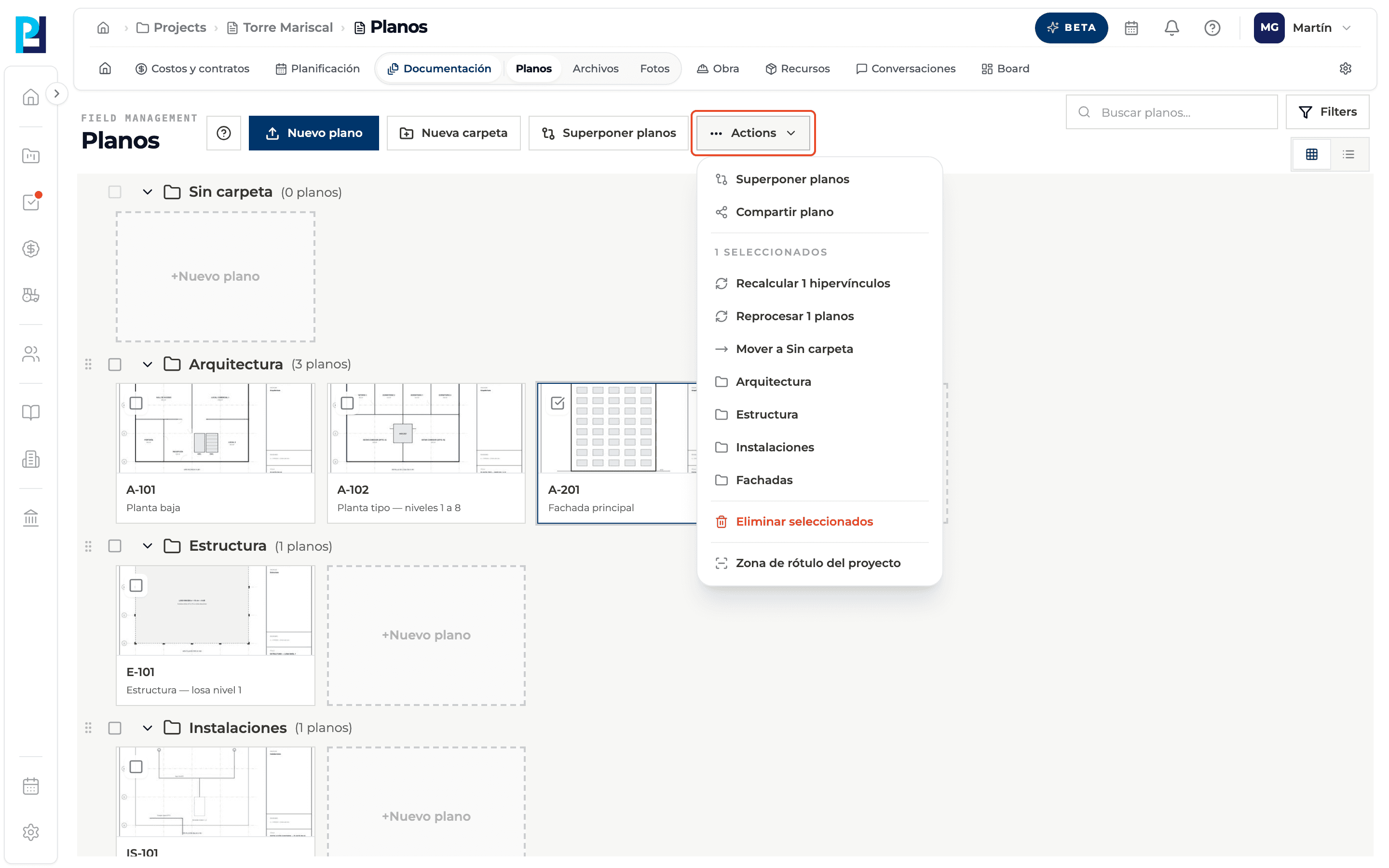The width and height of the screenshot is (1389, 868).
Task: Click Nueva carpeta button
Action: coord(453,133)
